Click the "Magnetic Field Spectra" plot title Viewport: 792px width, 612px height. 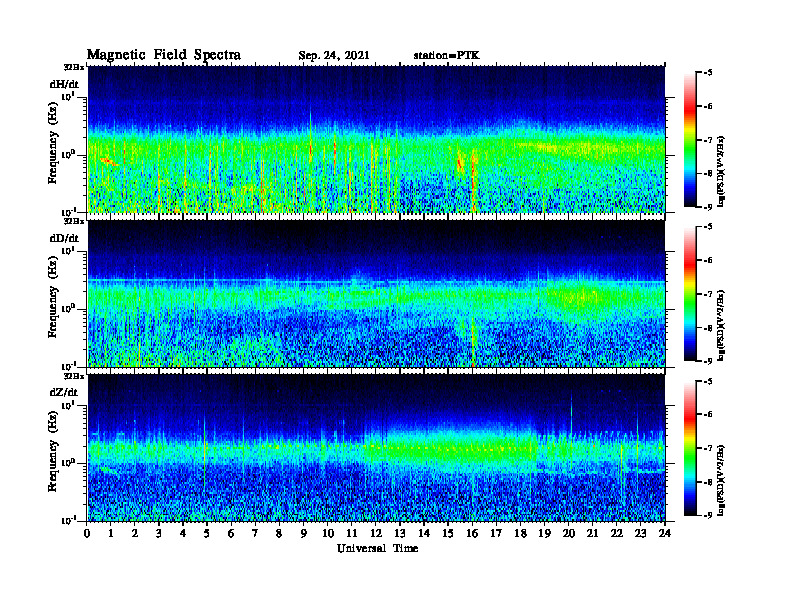(164, 55)
